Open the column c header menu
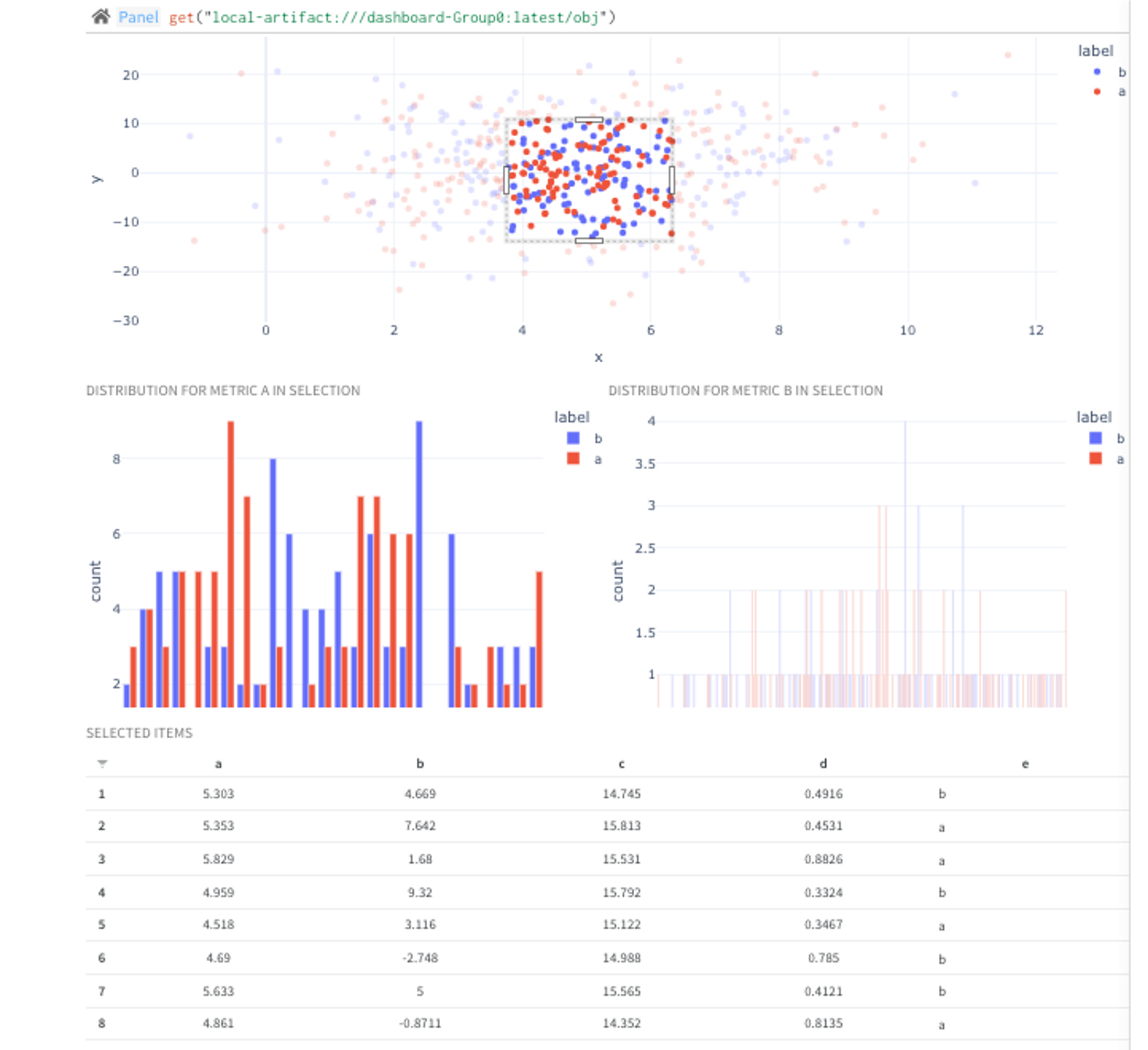This screenshot has height=1050, width=1148. coord(621,764)
